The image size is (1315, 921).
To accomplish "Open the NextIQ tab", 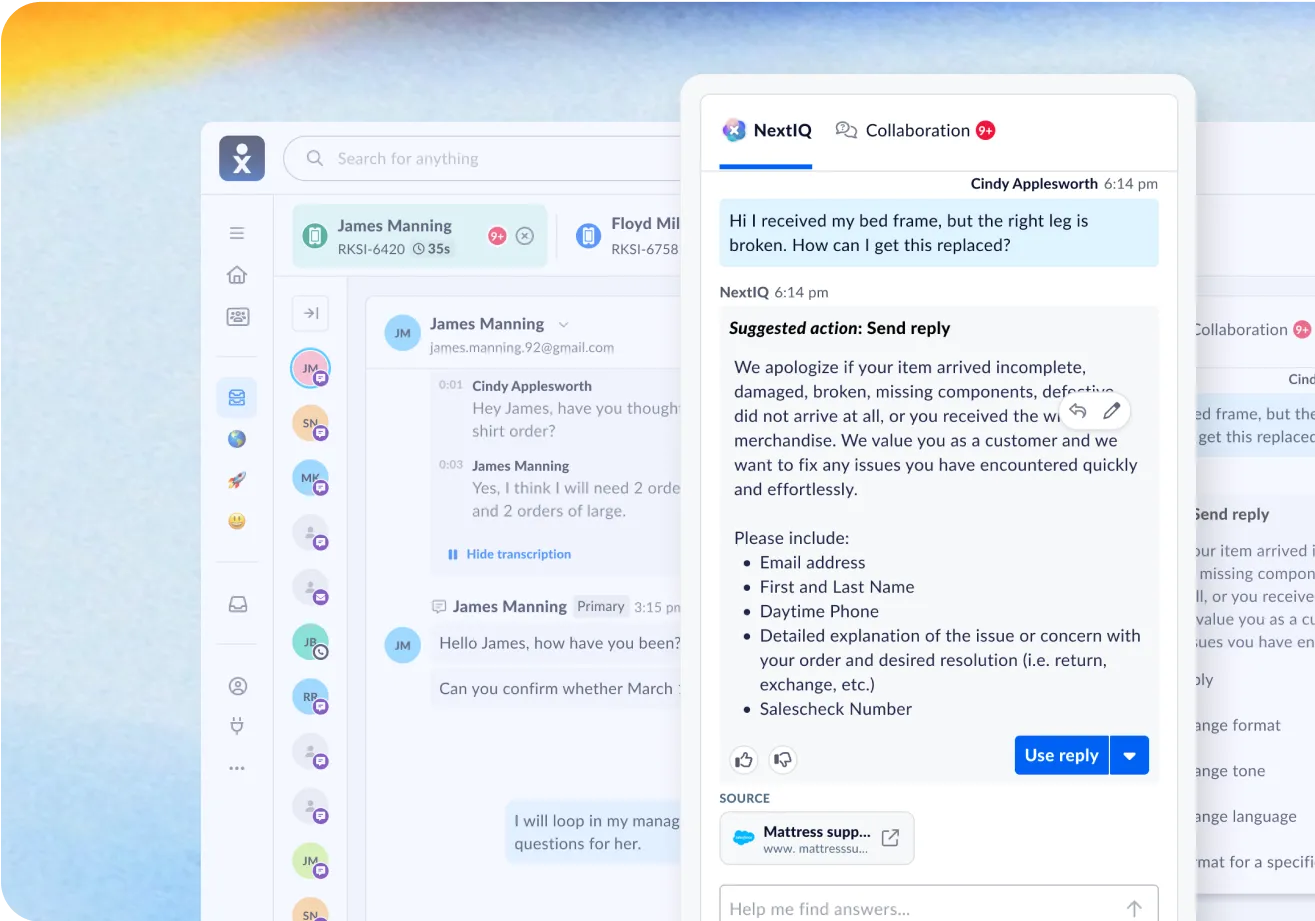I will pos(767,130).
